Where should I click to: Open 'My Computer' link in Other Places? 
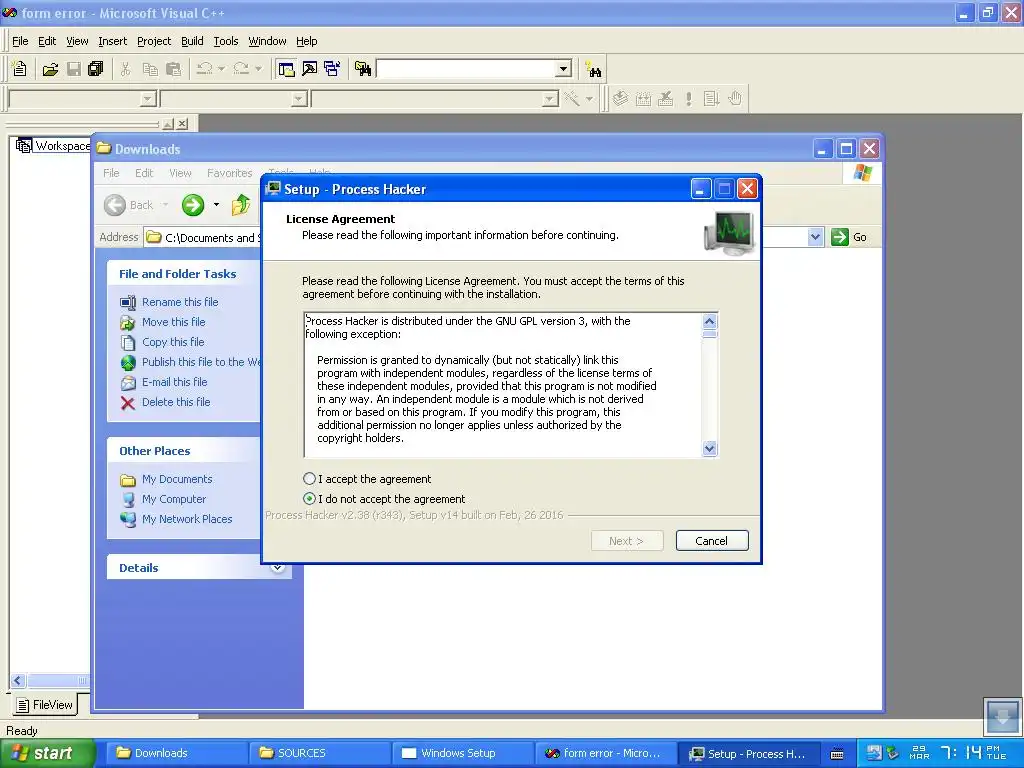coord(174,499)
